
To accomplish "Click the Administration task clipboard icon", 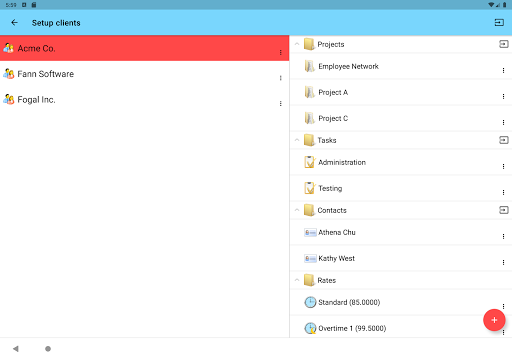I will [310, 162].
